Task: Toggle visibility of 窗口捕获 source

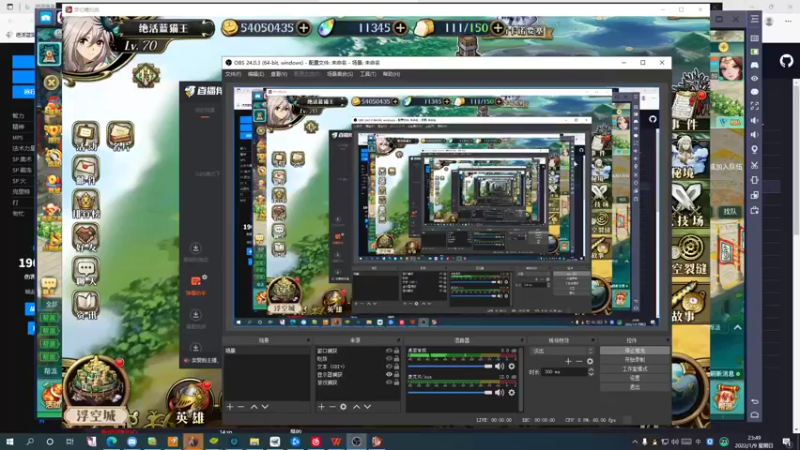Action: [389, 351]
